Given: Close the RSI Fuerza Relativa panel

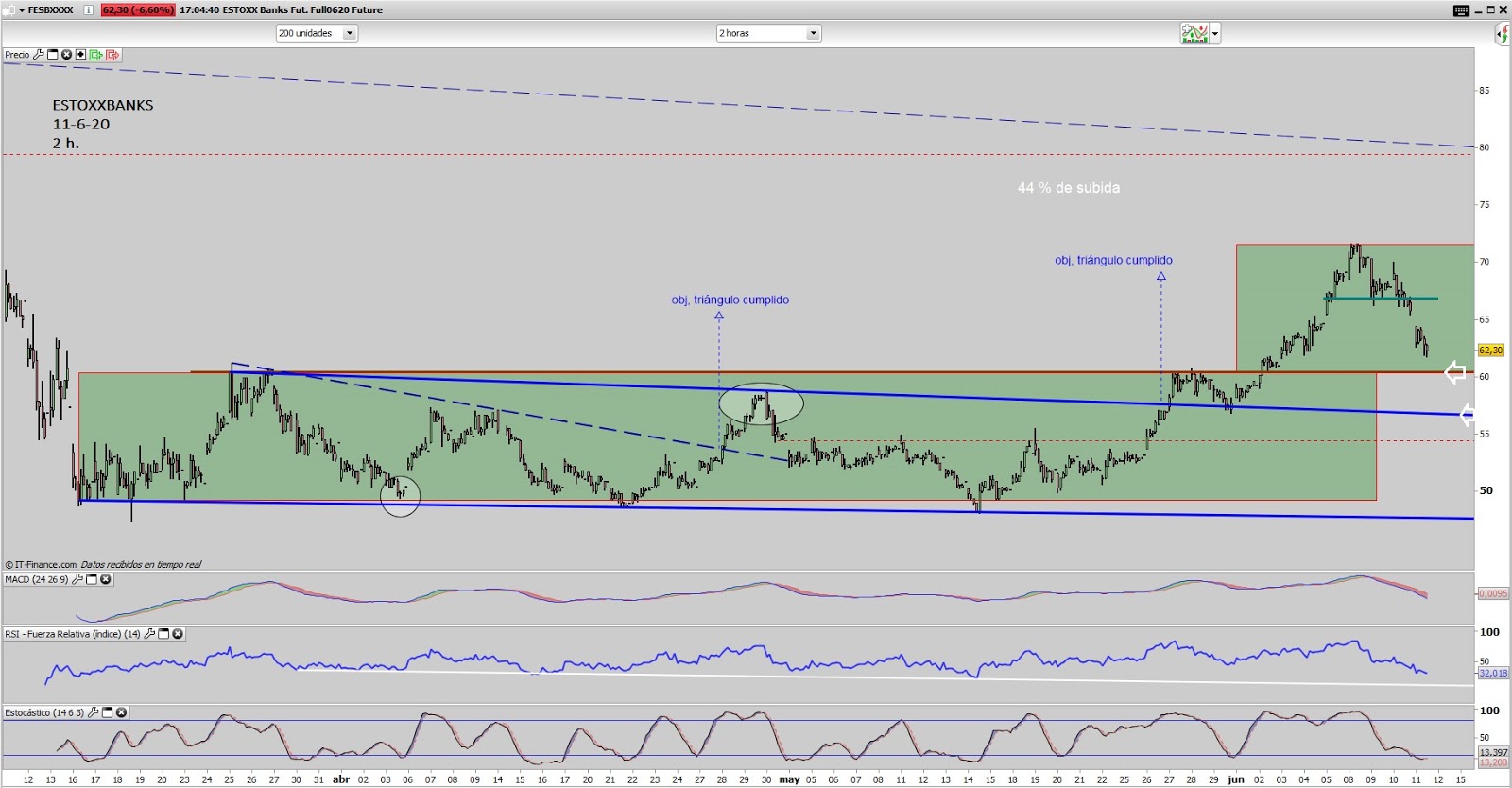Looking at the screenshot, I should coord(178,634).
